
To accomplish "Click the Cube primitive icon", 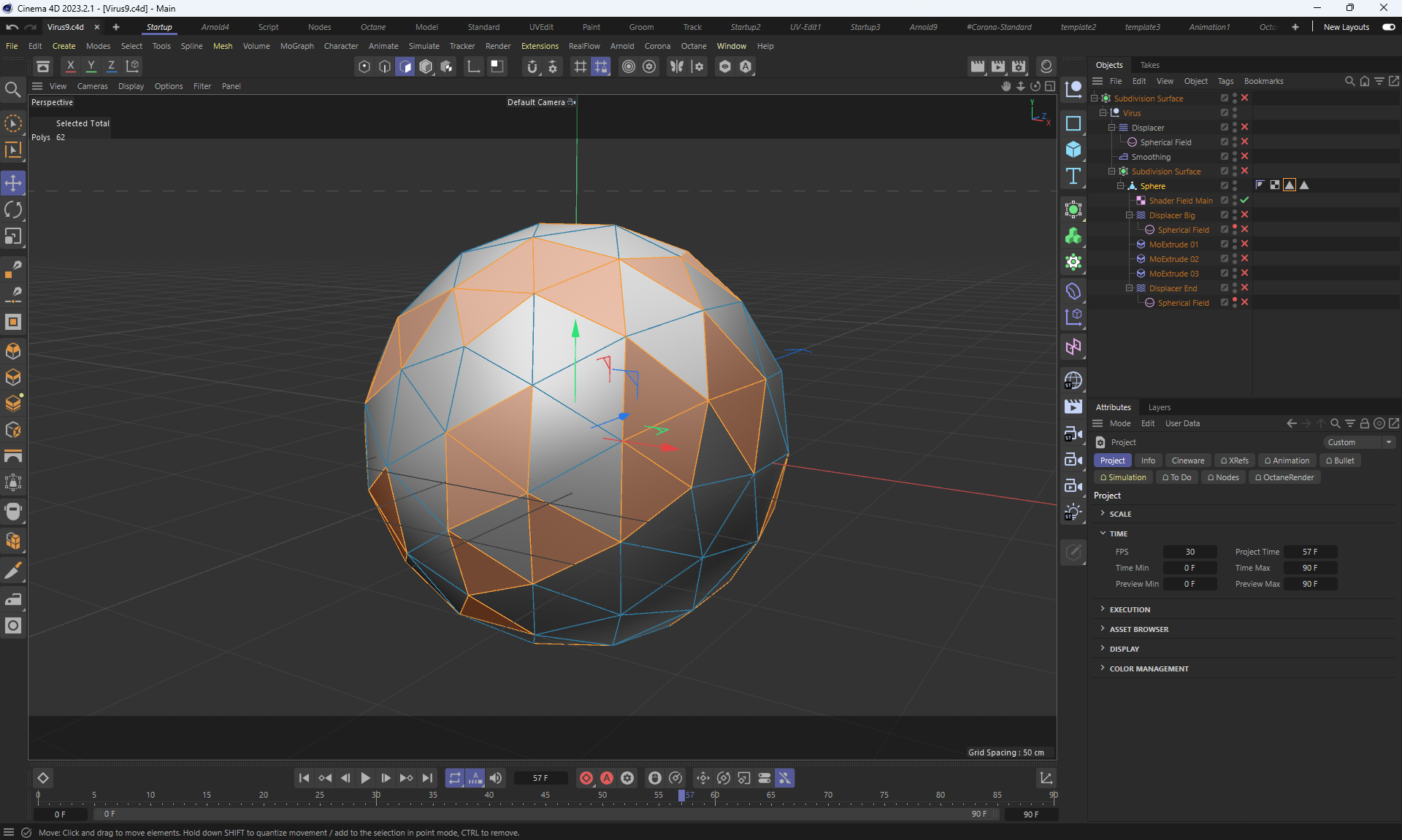I will 1073,150.
